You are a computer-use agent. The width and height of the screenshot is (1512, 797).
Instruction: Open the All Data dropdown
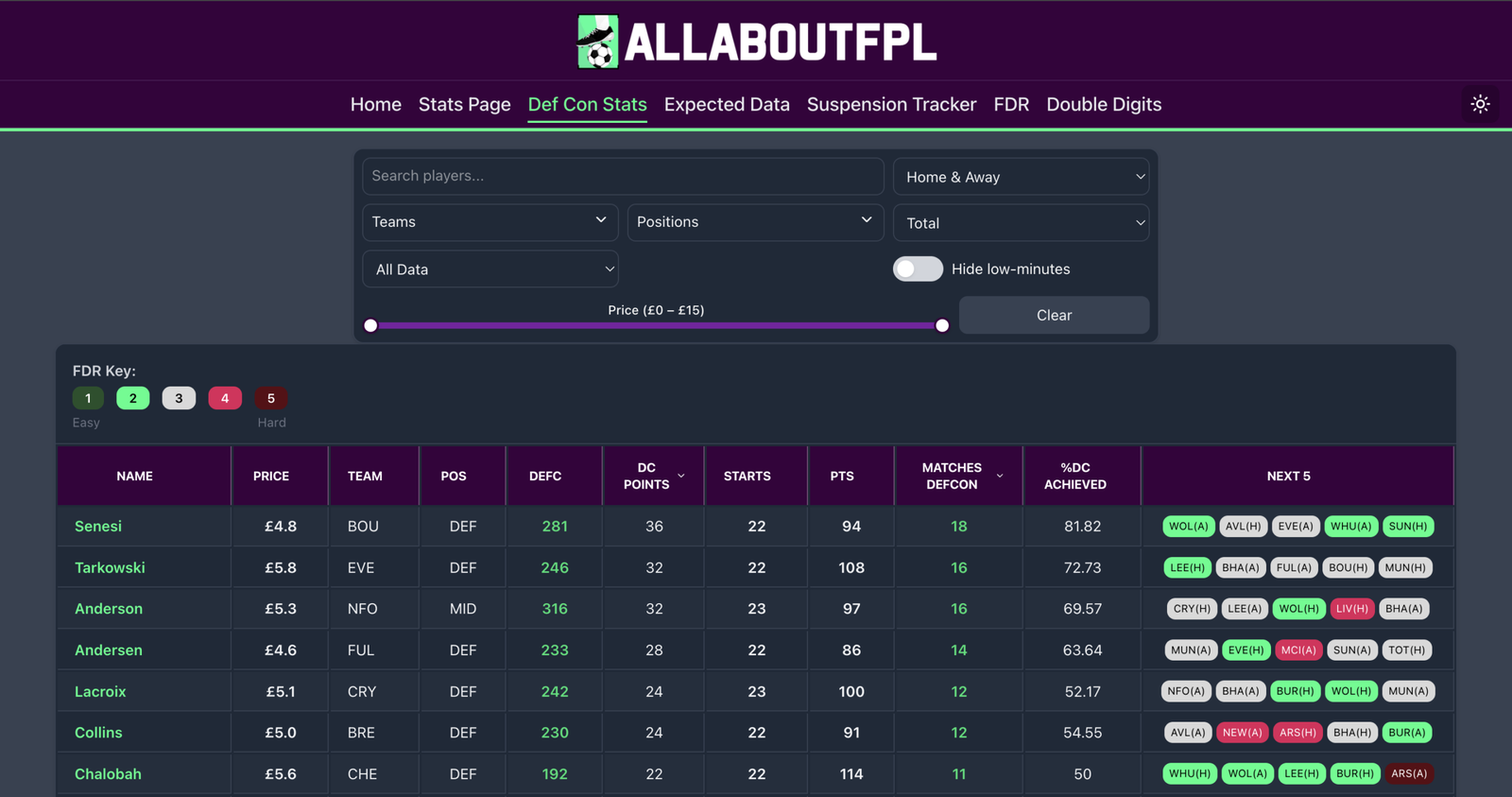point(490,269)
